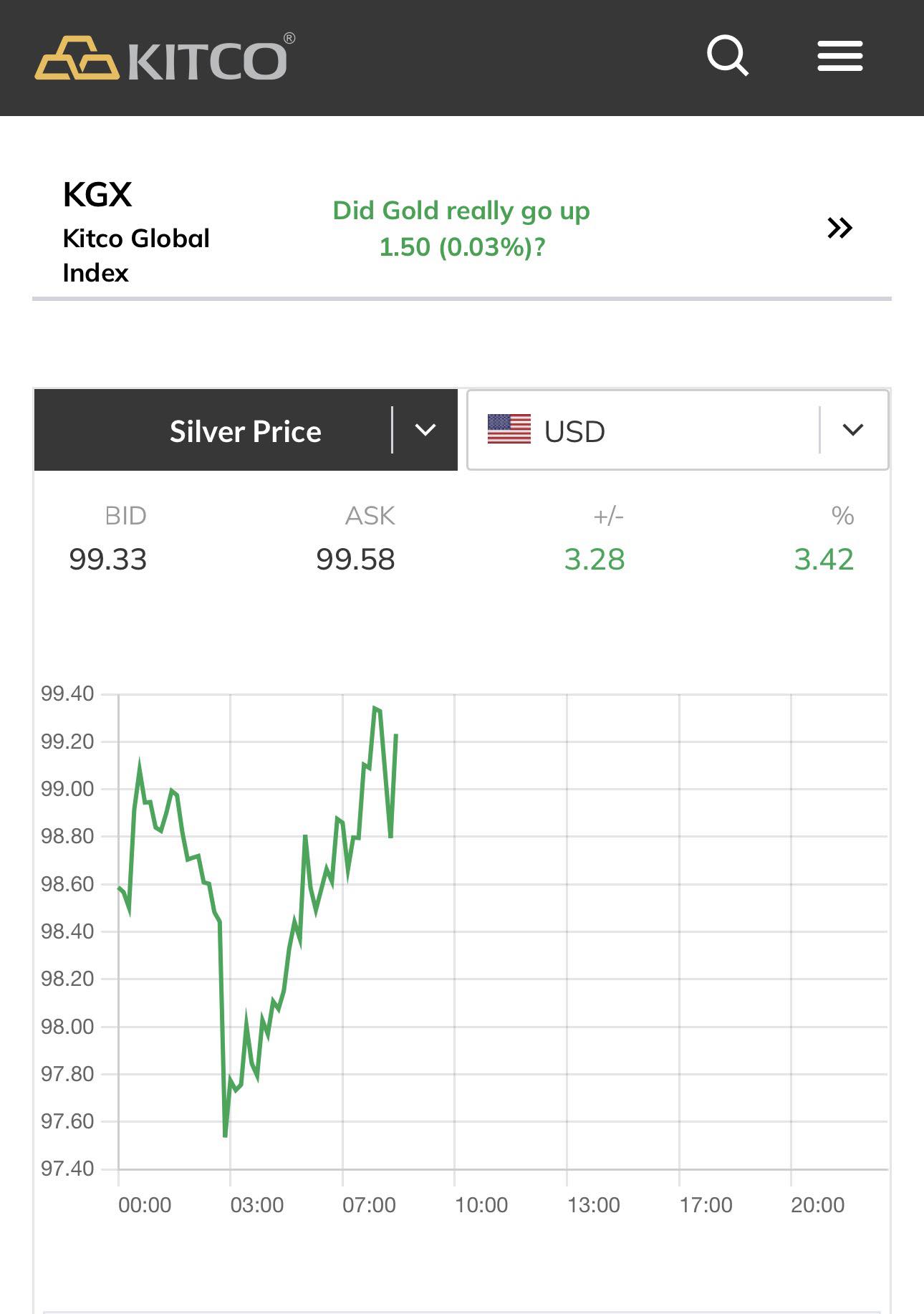Click the 10:00 time axis label
This screenshot has width=924, height=1314.
coord(481,1205)
